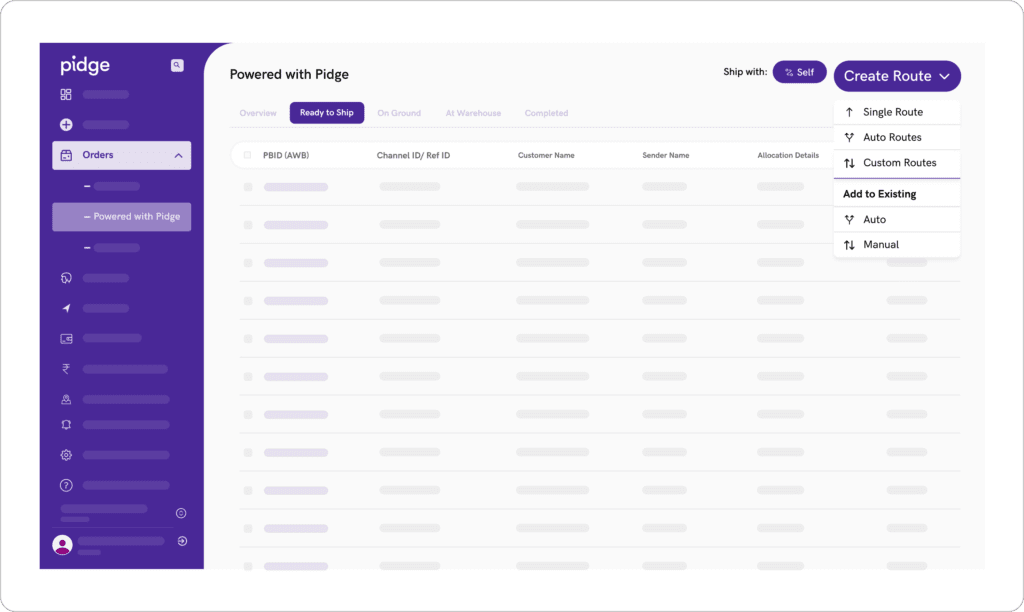
Task: Click the logout arrow icon beside avatar
Action: [182, 541]
